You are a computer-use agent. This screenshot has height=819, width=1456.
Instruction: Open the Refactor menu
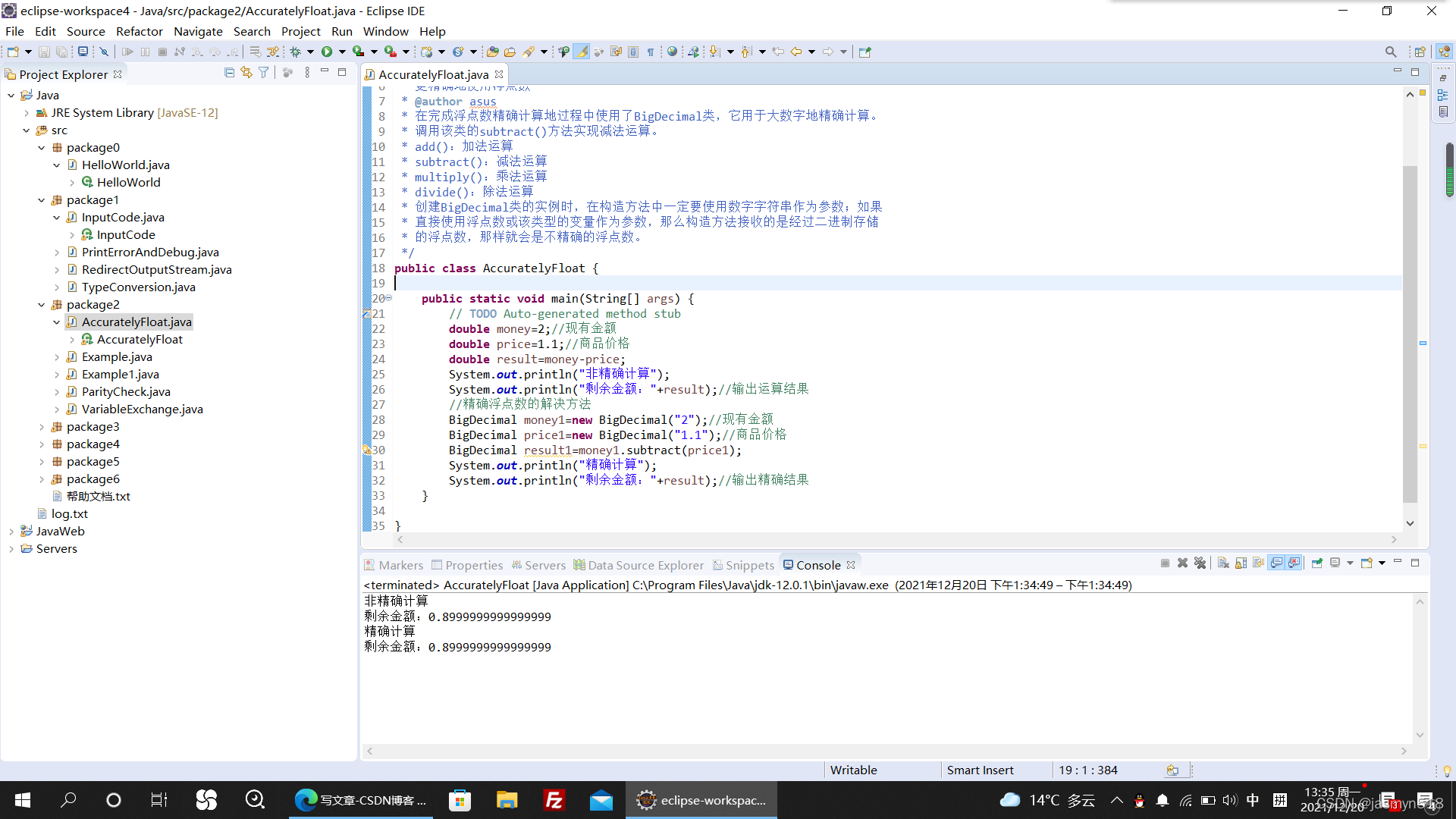(x=140, y=31)
